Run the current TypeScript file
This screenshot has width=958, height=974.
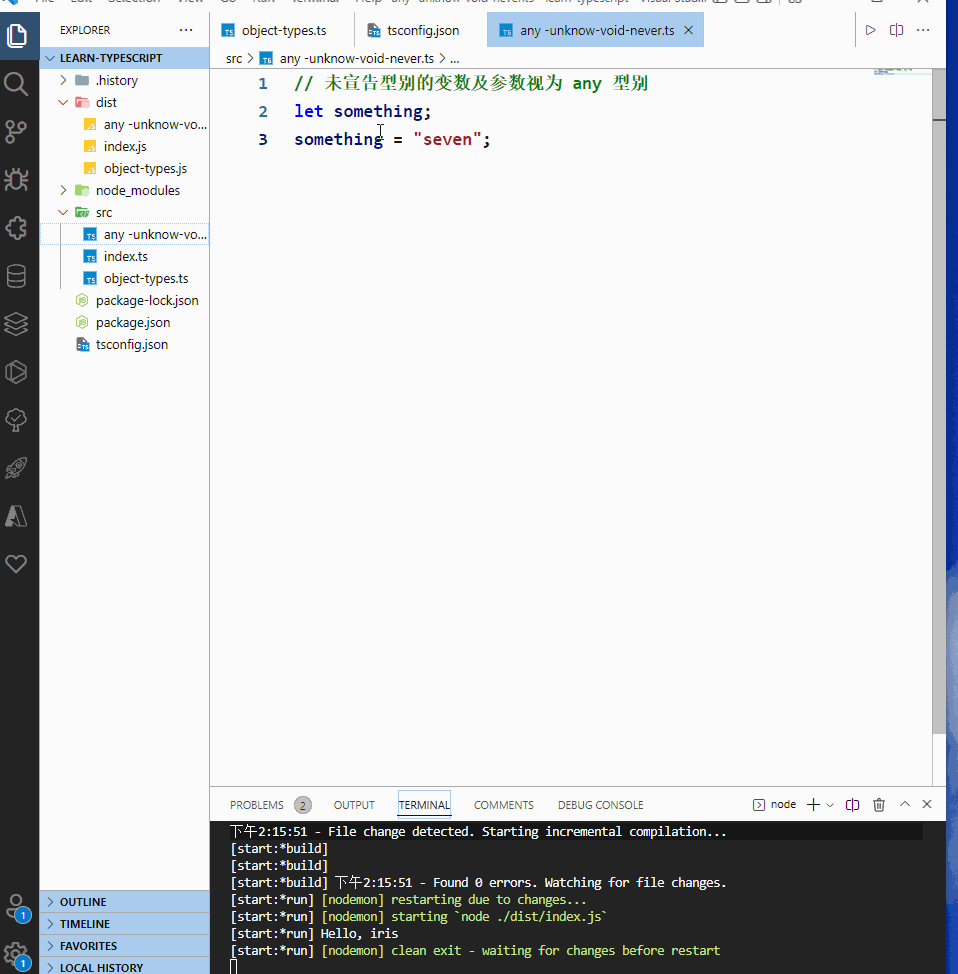[x=869, y=30]
